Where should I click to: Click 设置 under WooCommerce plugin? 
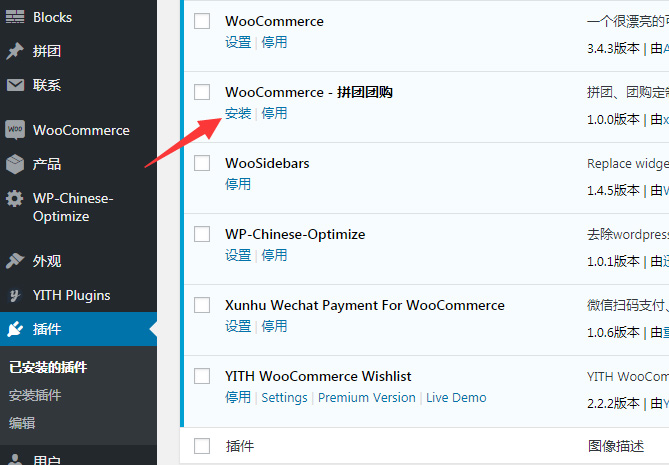[x=238, y=42]
